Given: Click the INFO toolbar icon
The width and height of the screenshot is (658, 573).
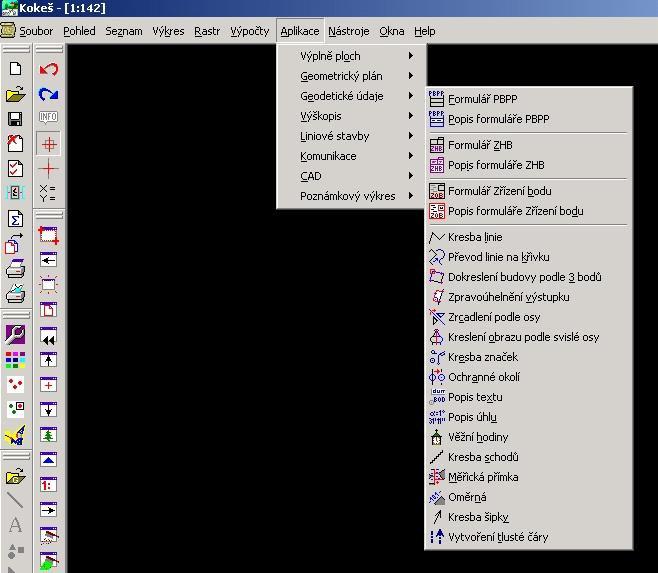Looking at the screenshot, I should tap(49, 117).
